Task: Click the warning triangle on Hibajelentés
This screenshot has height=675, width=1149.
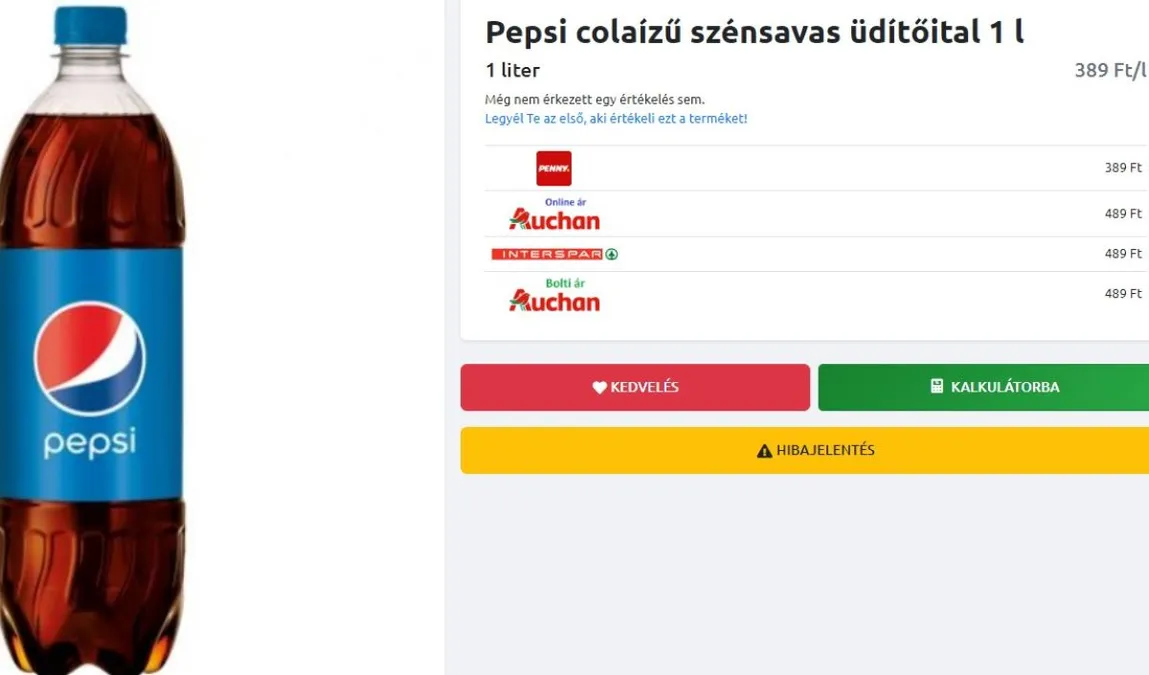Action: click(x=765, y=451)
